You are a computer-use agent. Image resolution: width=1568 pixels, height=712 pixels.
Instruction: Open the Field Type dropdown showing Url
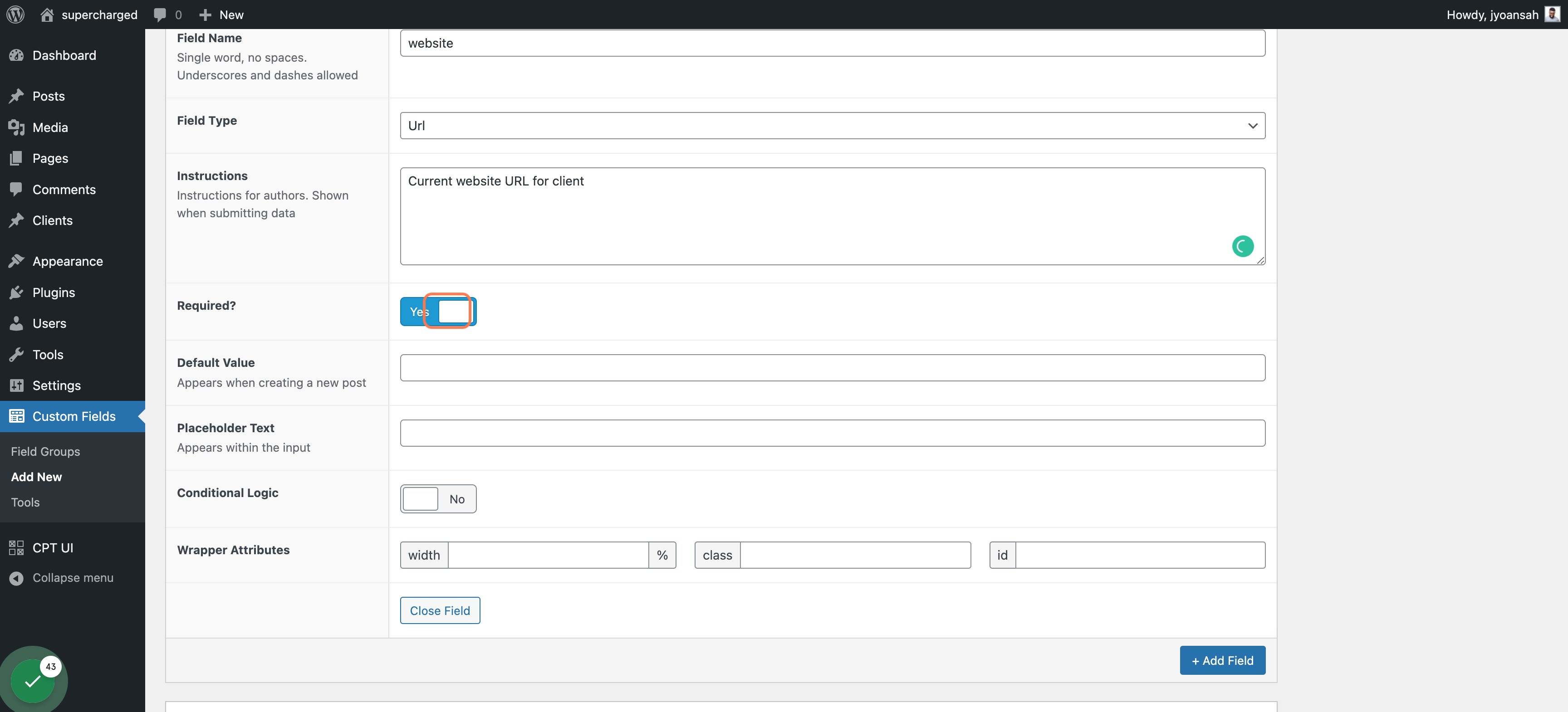coord(832,125)
